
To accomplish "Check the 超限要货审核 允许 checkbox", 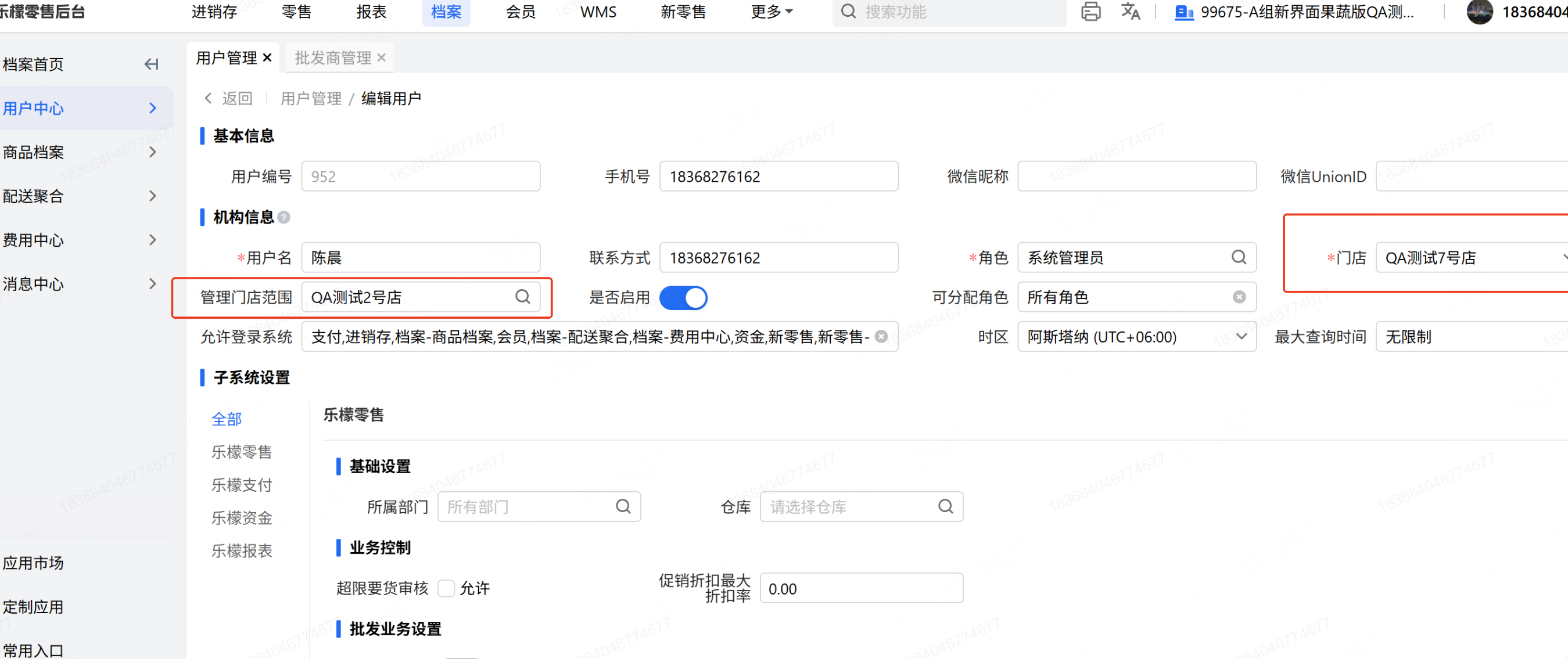I will [x=446, y=588].
